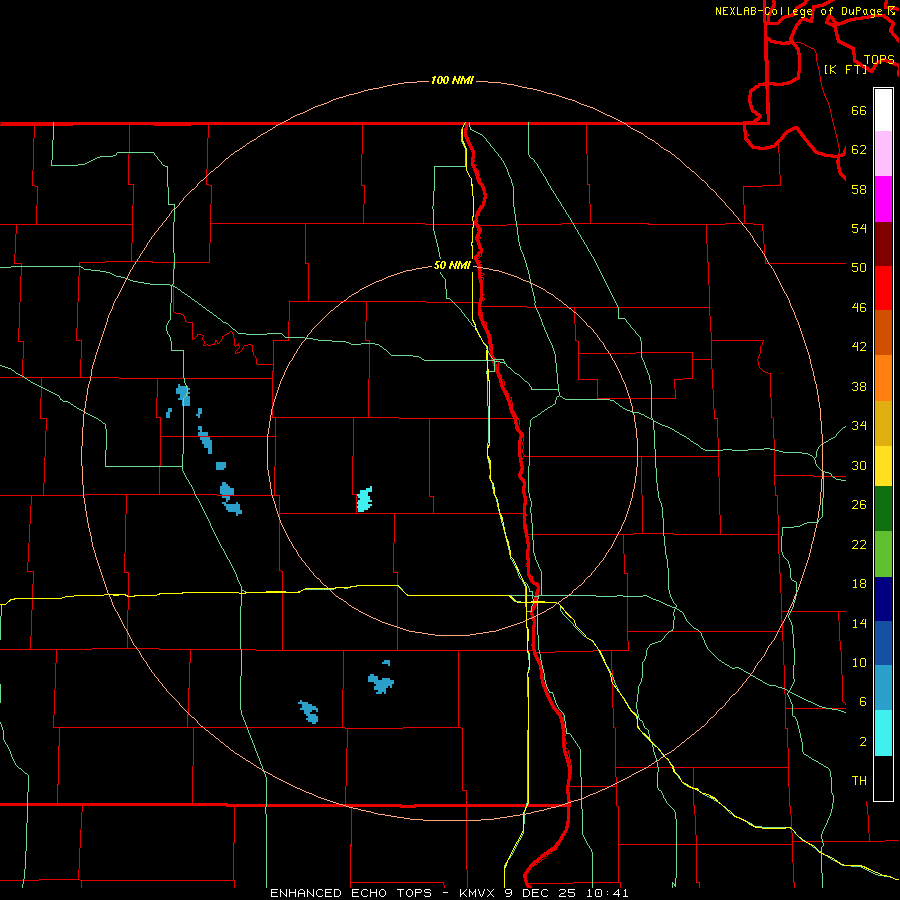Click the 54 legend value

click(x=859, y=228)
